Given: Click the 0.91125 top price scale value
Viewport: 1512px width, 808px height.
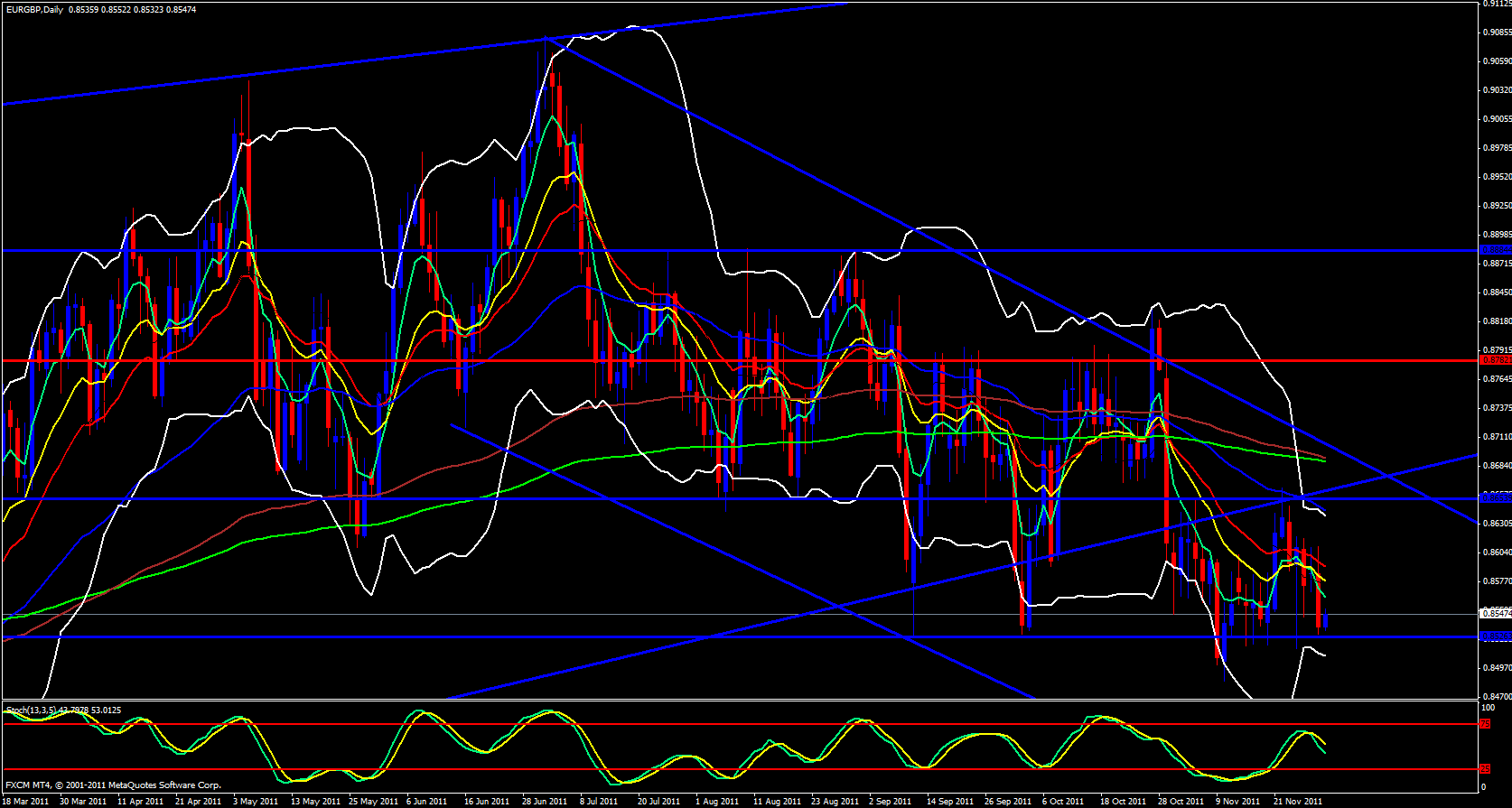Looking at the screenshot, I should tap(1496, 4).
